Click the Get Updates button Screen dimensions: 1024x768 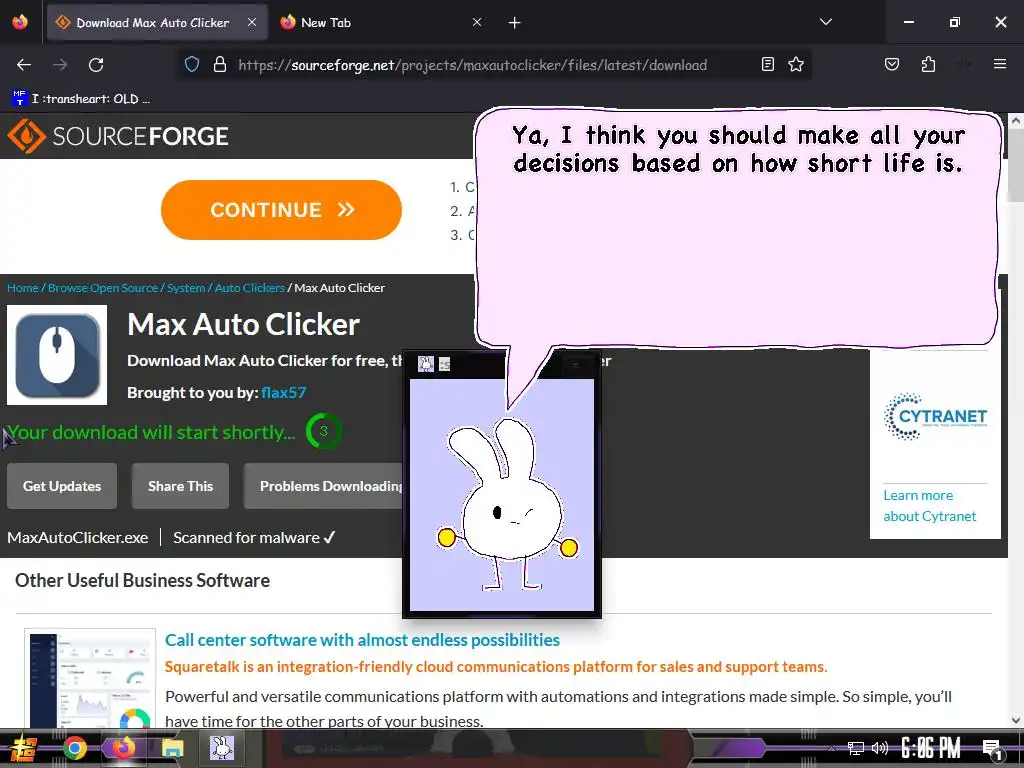pyautogui.click(x=62, y=486)
